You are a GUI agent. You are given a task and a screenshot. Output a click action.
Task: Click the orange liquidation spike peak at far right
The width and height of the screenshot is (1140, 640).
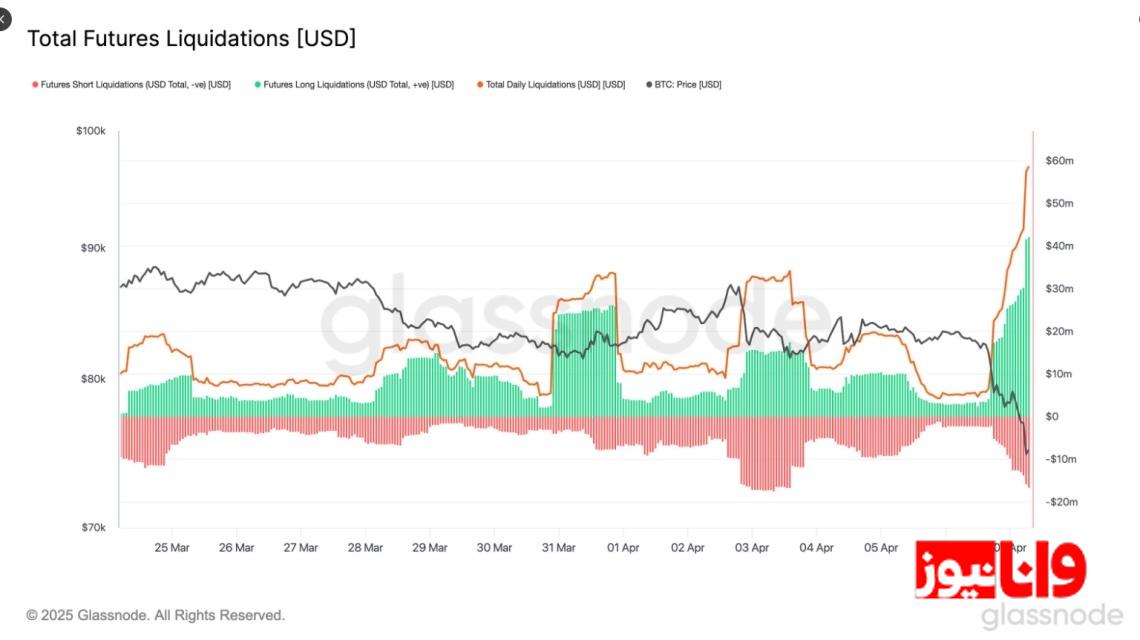point(1028,167)
